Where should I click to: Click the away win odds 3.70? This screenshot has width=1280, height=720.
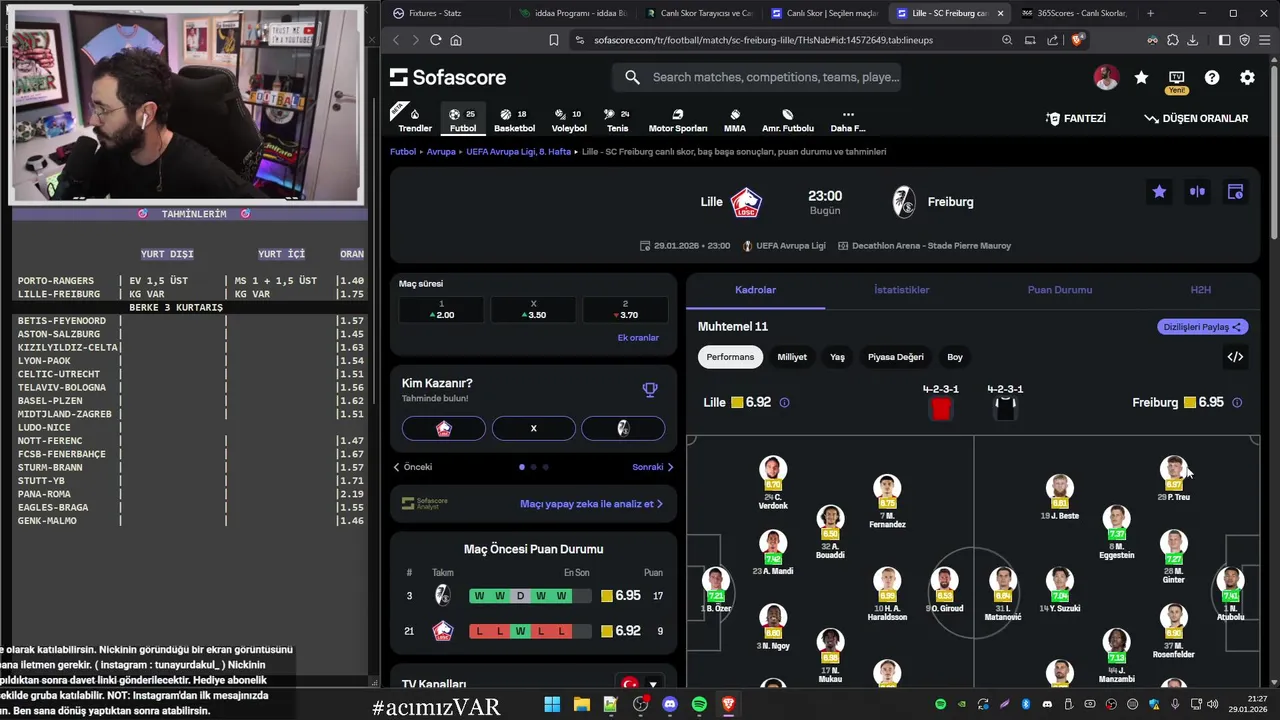tap(625, 310)
